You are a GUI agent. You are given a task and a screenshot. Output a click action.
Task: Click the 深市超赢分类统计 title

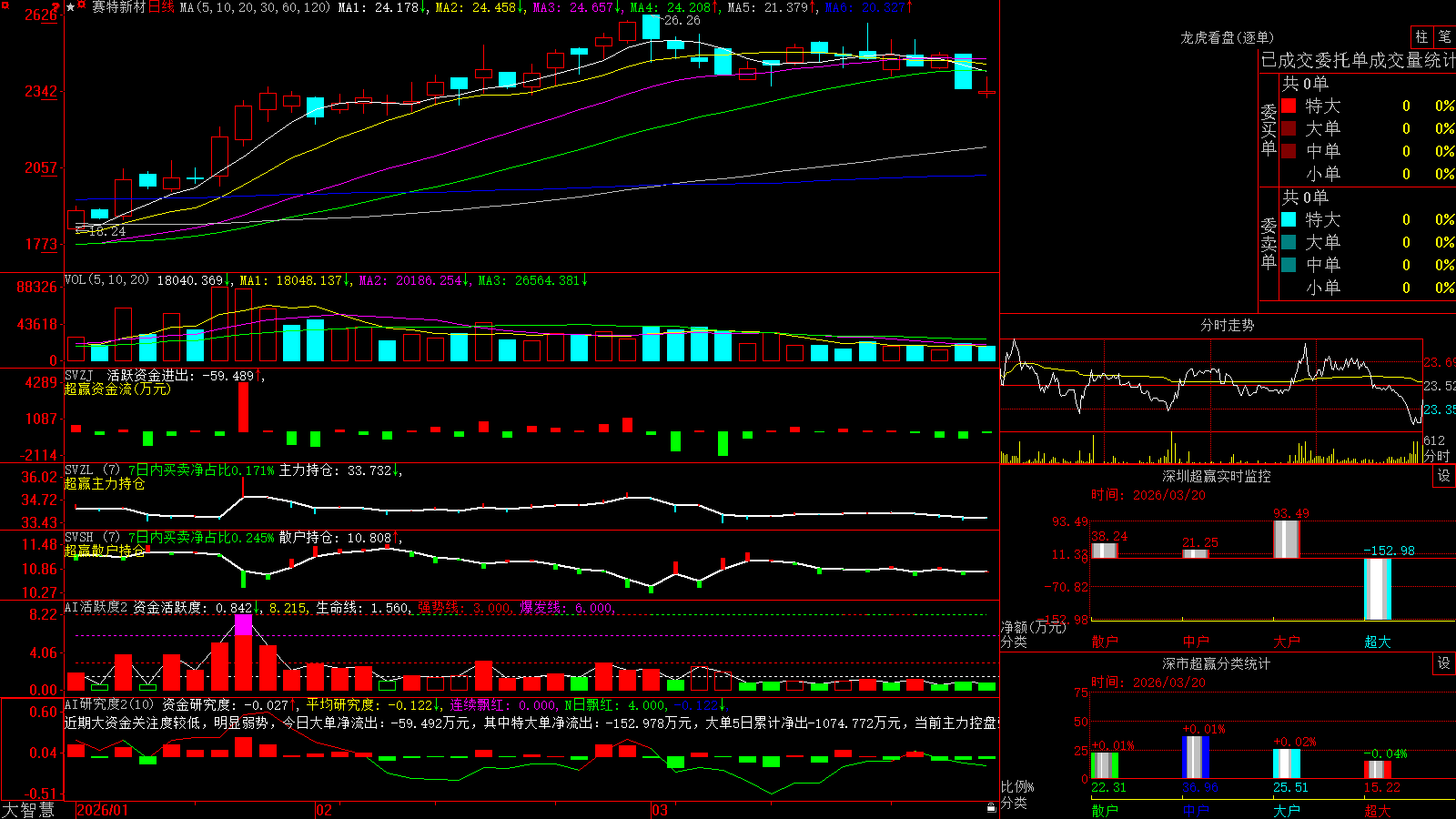point(1217,663)
